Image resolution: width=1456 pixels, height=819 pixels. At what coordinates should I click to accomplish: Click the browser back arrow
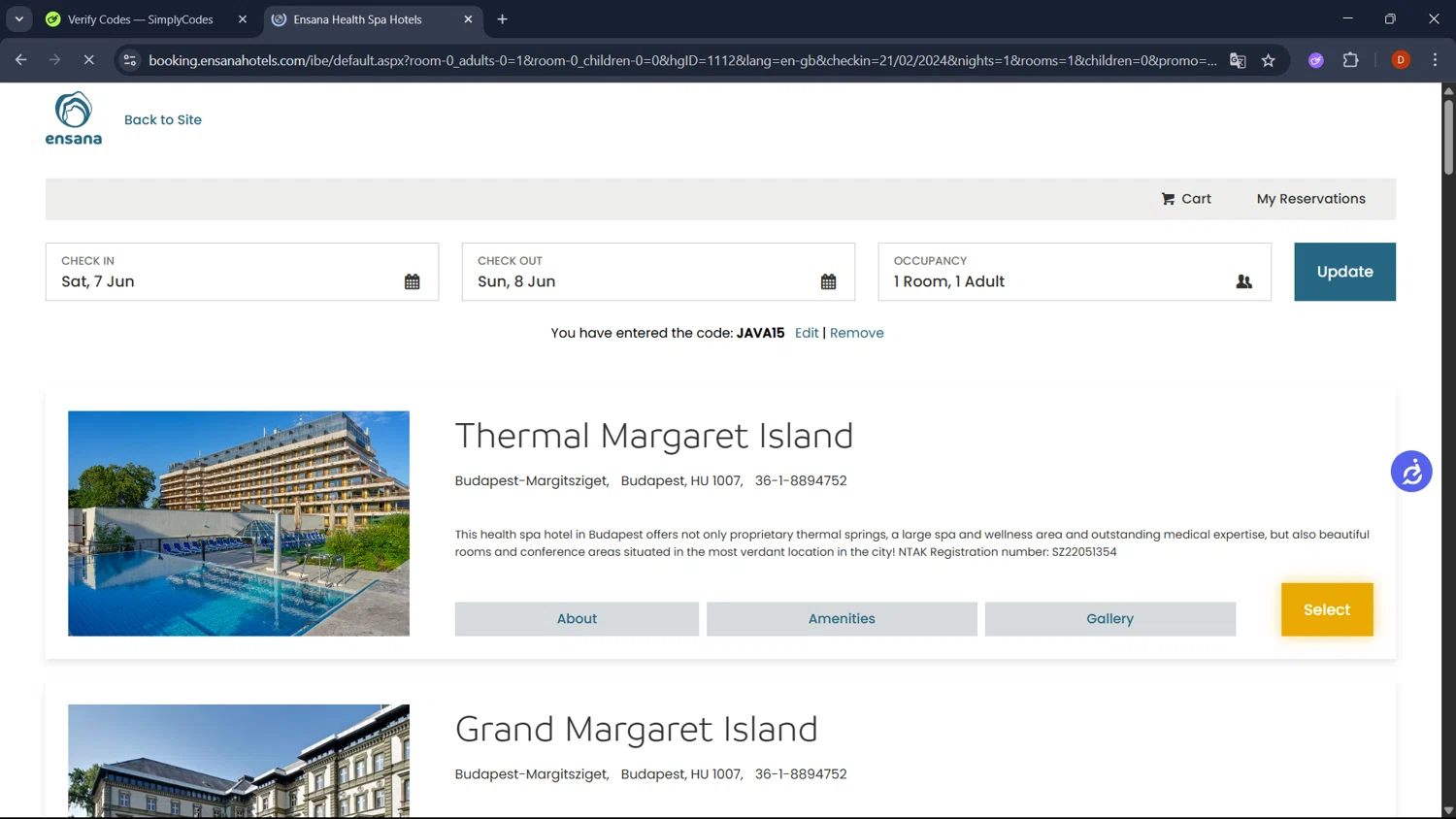tap(21, 60)
